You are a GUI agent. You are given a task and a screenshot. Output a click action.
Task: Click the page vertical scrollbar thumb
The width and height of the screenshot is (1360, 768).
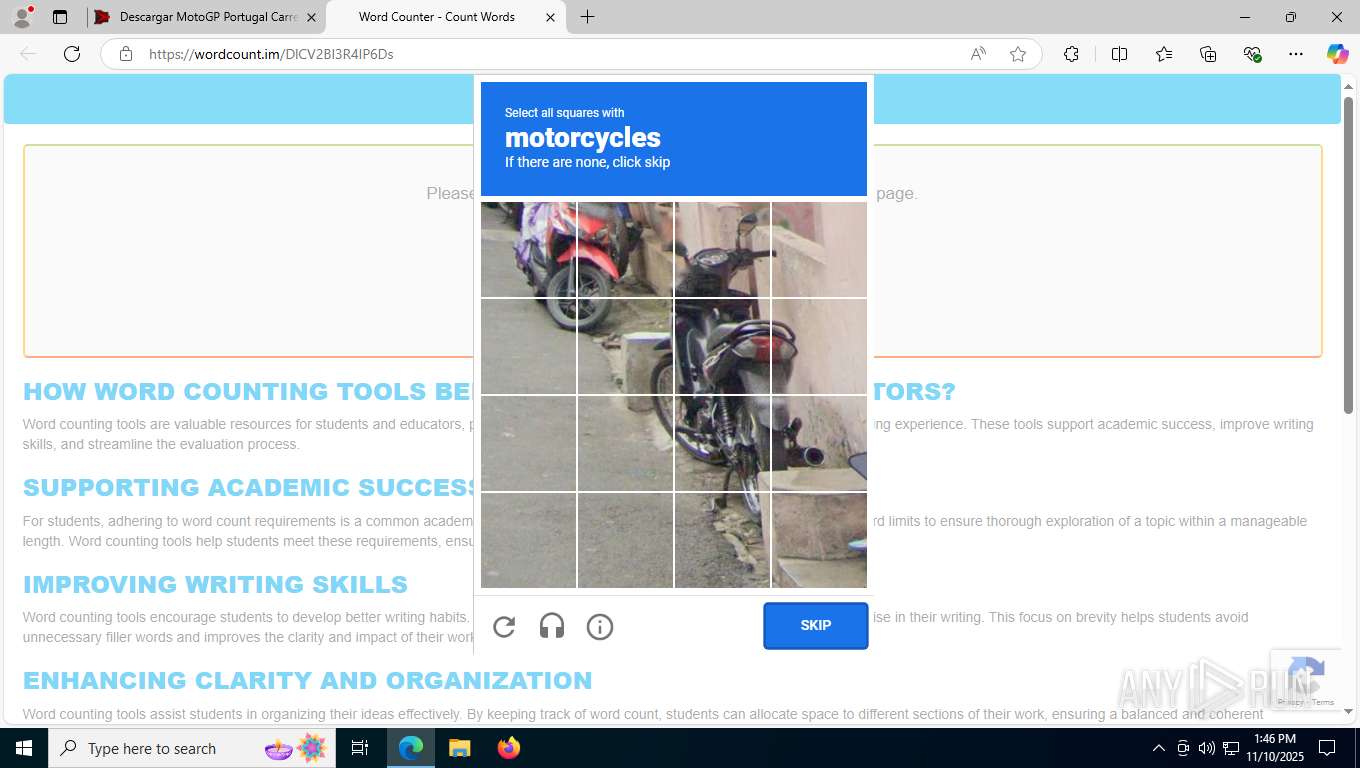(x=1348, y=255)
